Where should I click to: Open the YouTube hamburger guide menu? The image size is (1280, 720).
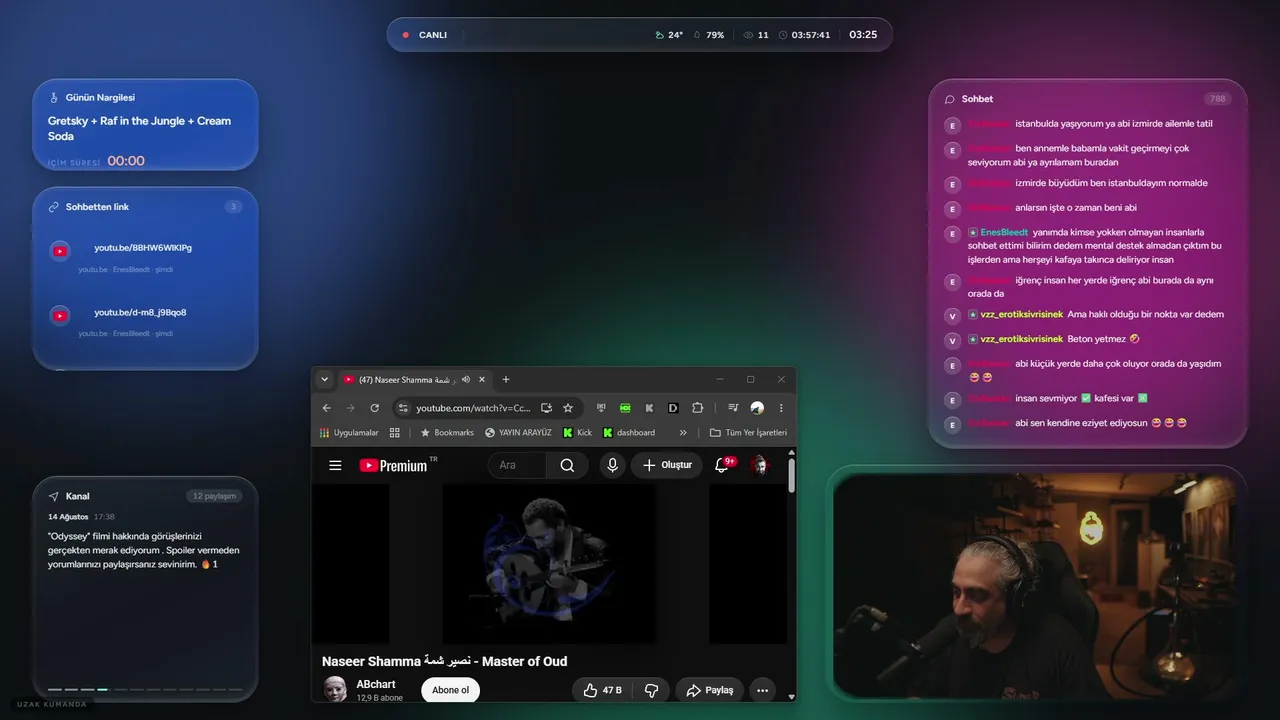click(336, 465)
